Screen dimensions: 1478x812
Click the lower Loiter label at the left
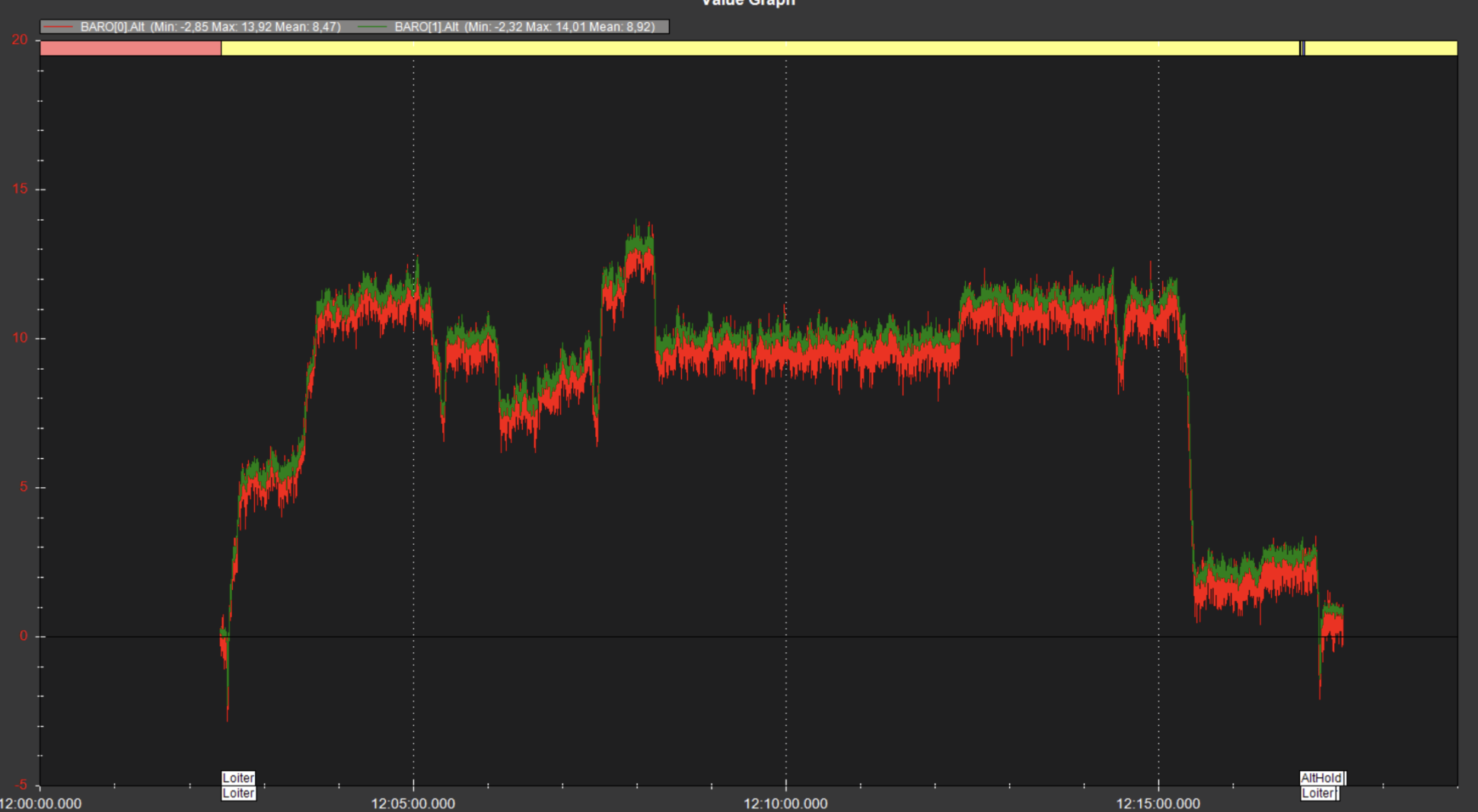click(238, 793)
